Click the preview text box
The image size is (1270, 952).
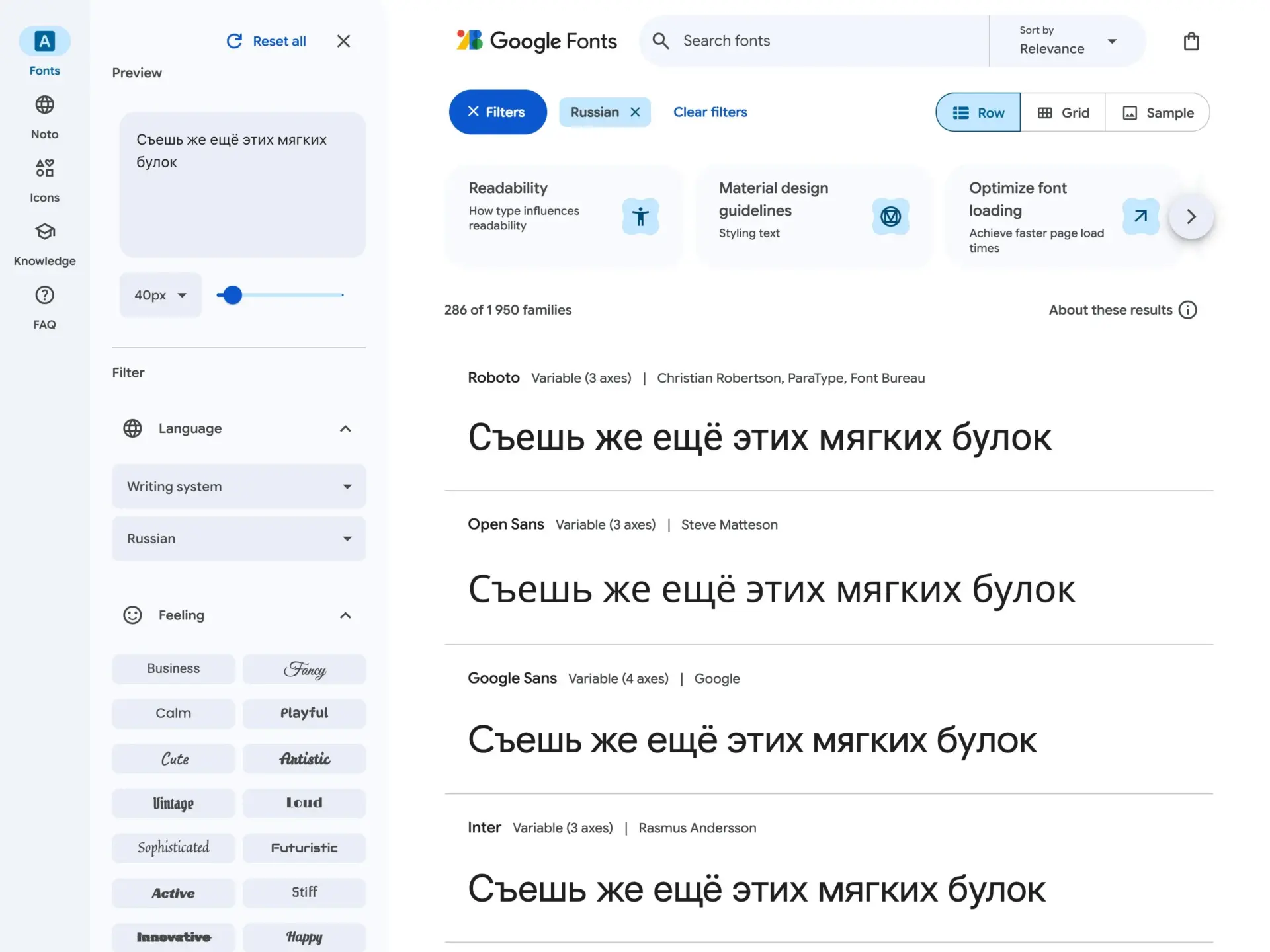click(x=242, y=184)
